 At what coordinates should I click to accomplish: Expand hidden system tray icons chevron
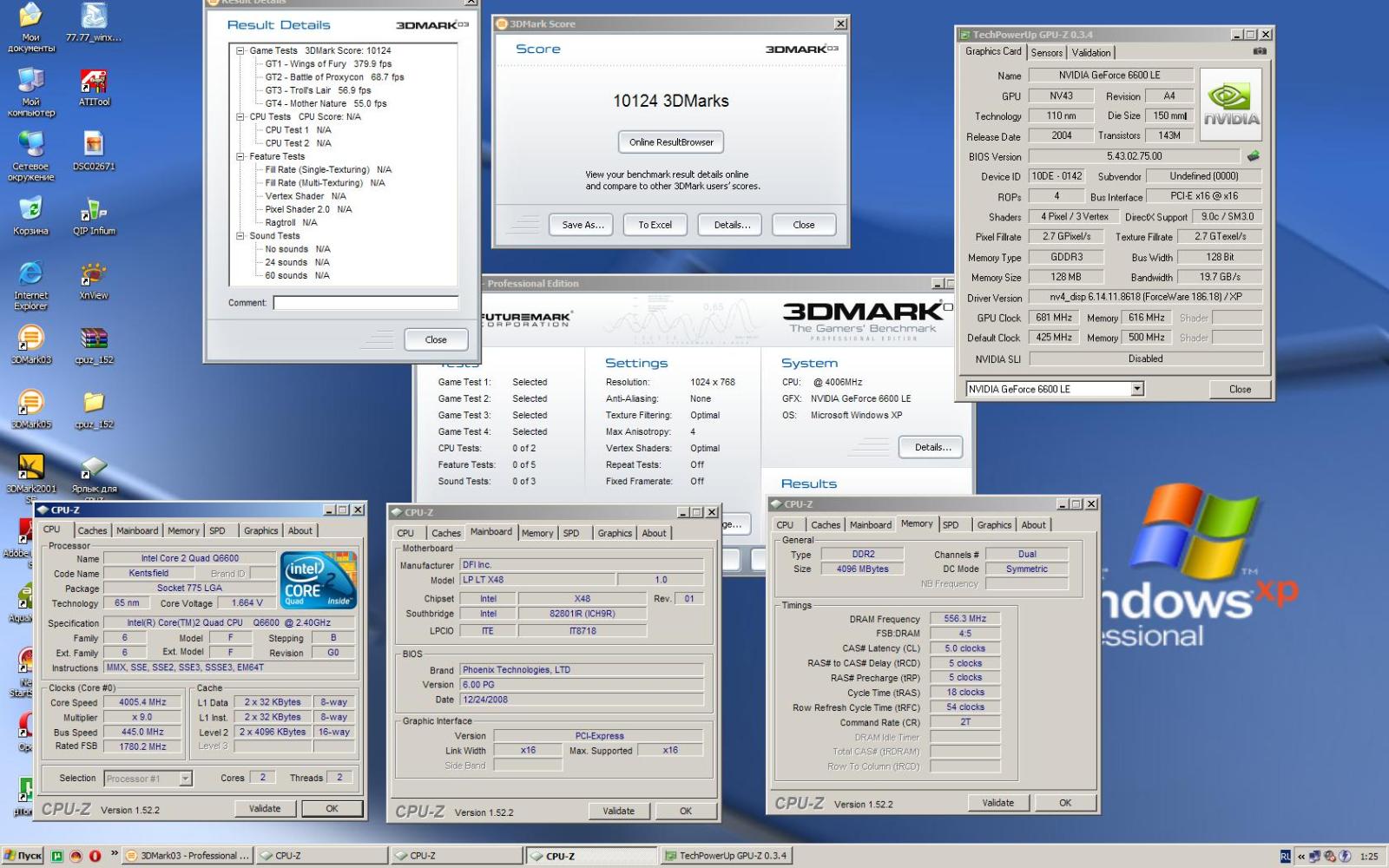pos(1301,857)
